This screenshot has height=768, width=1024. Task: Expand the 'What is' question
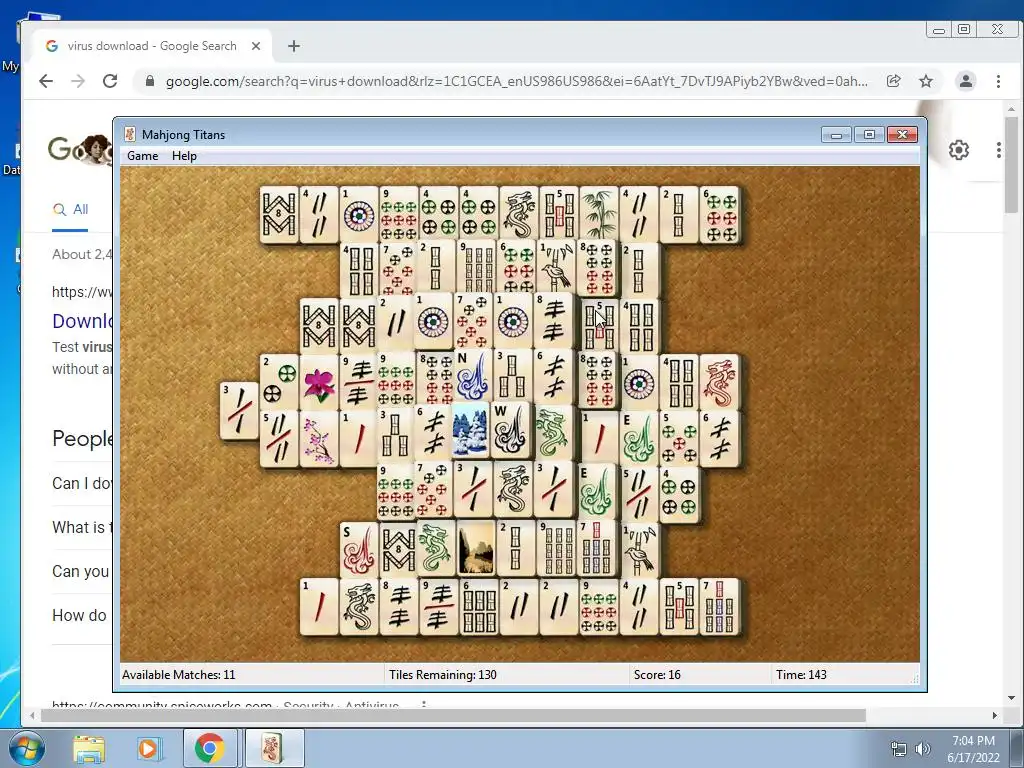pos(82,527)
